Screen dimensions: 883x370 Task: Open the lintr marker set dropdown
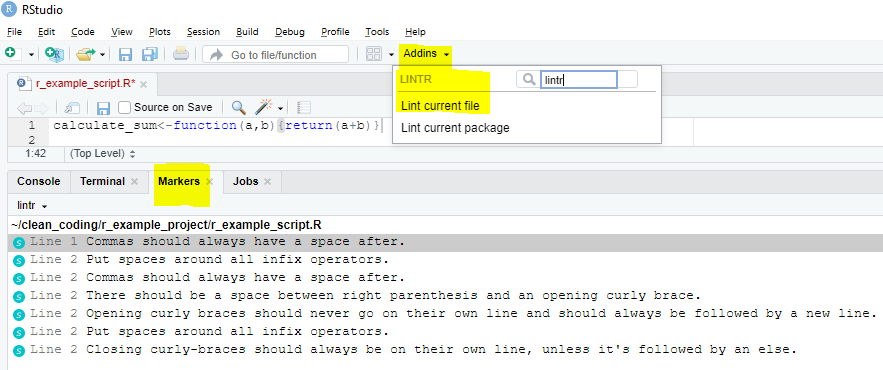pyautogui.click(x=32, y=206)
